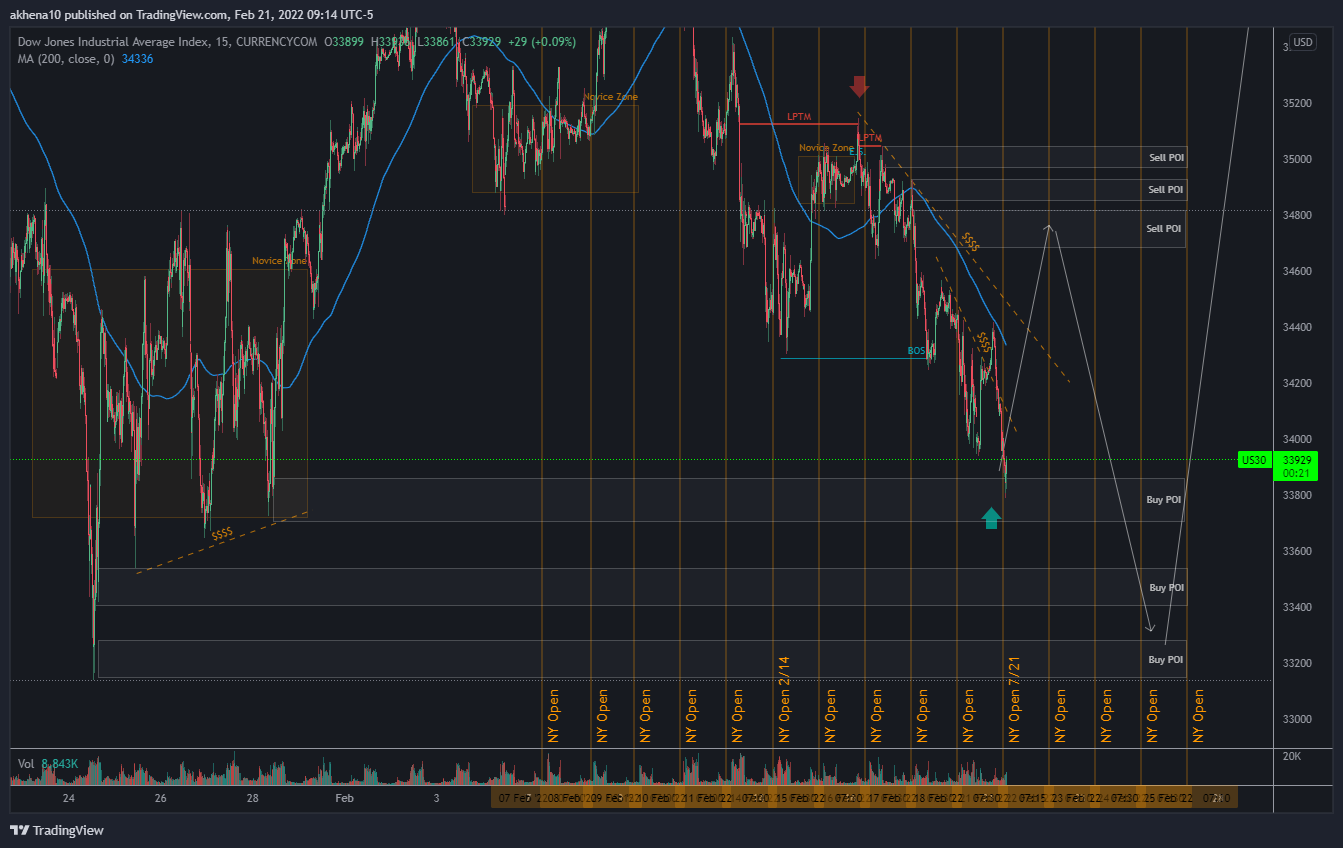Screen dimensions: 1343x848
Task: Click the early February Novice Zone label
Action: [610, 97]
